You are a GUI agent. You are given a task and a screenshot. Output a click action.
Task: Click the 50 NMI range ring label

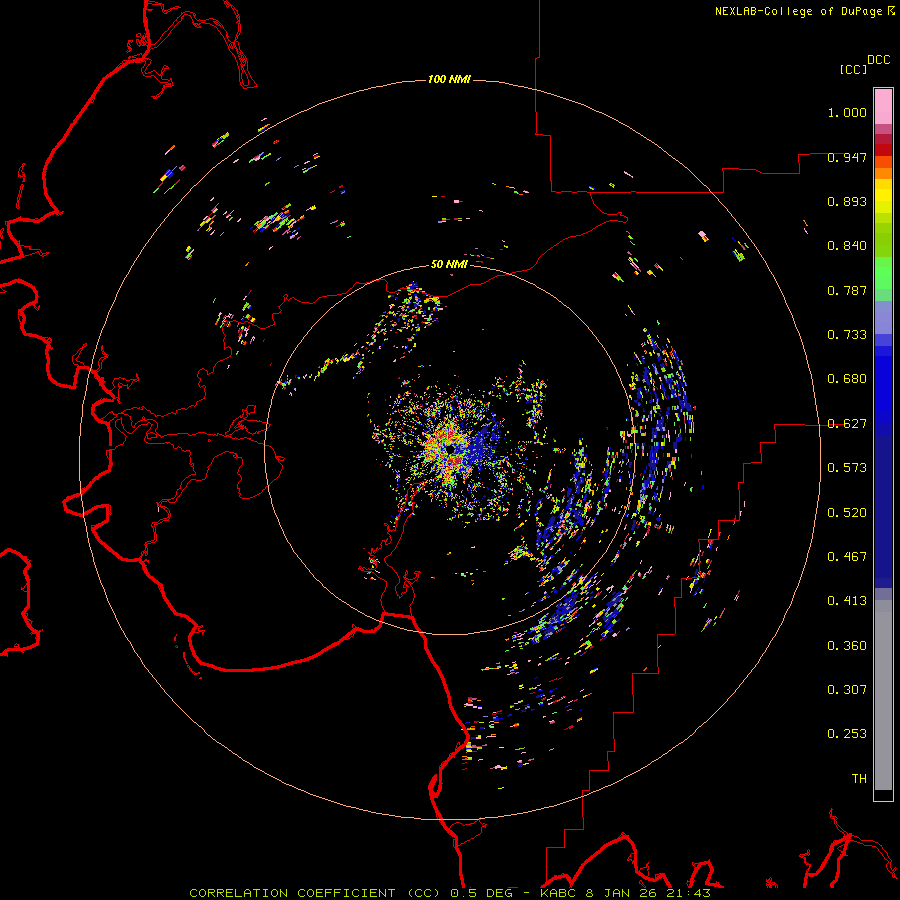(x=449, y=264)
